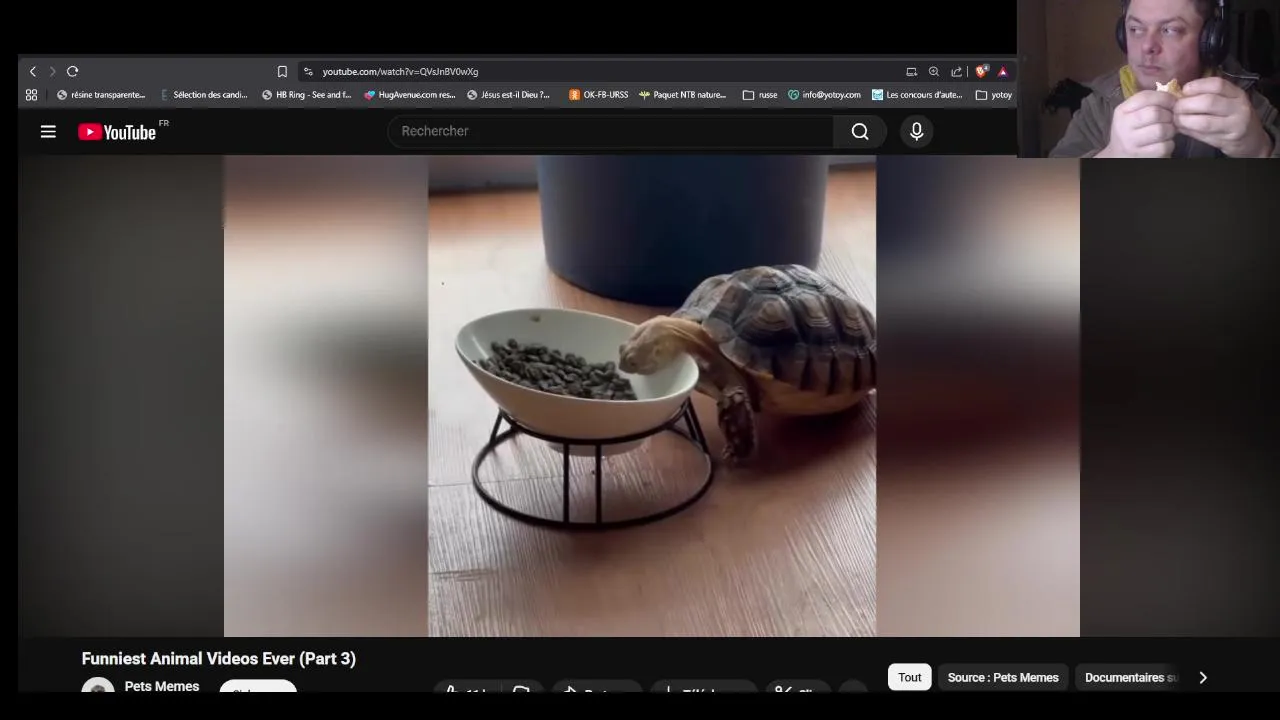1280x720 pixels.
Task: Open the 'Paquet NTB nature' bookmark
Action: pos(683,95)
